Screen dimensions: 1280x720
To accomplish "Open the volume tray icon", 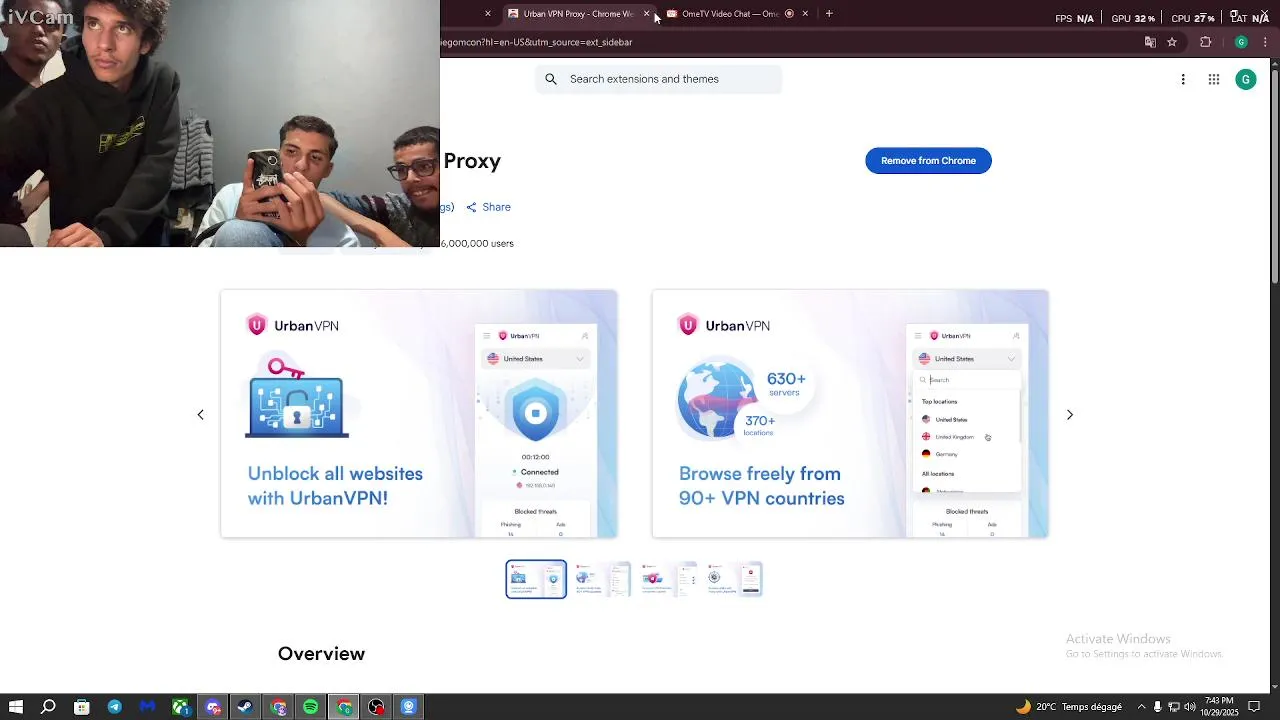I will 1190,707.
